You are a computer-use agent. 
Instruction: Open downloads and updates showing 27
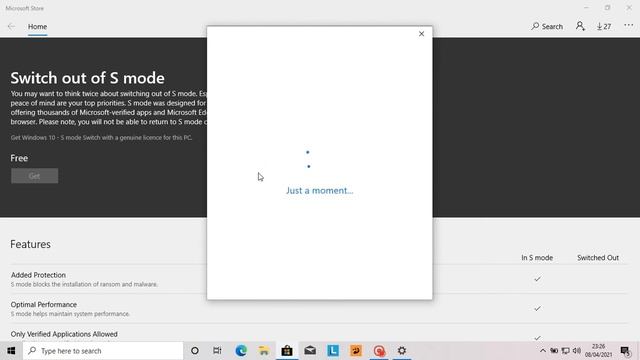(604, 27)
